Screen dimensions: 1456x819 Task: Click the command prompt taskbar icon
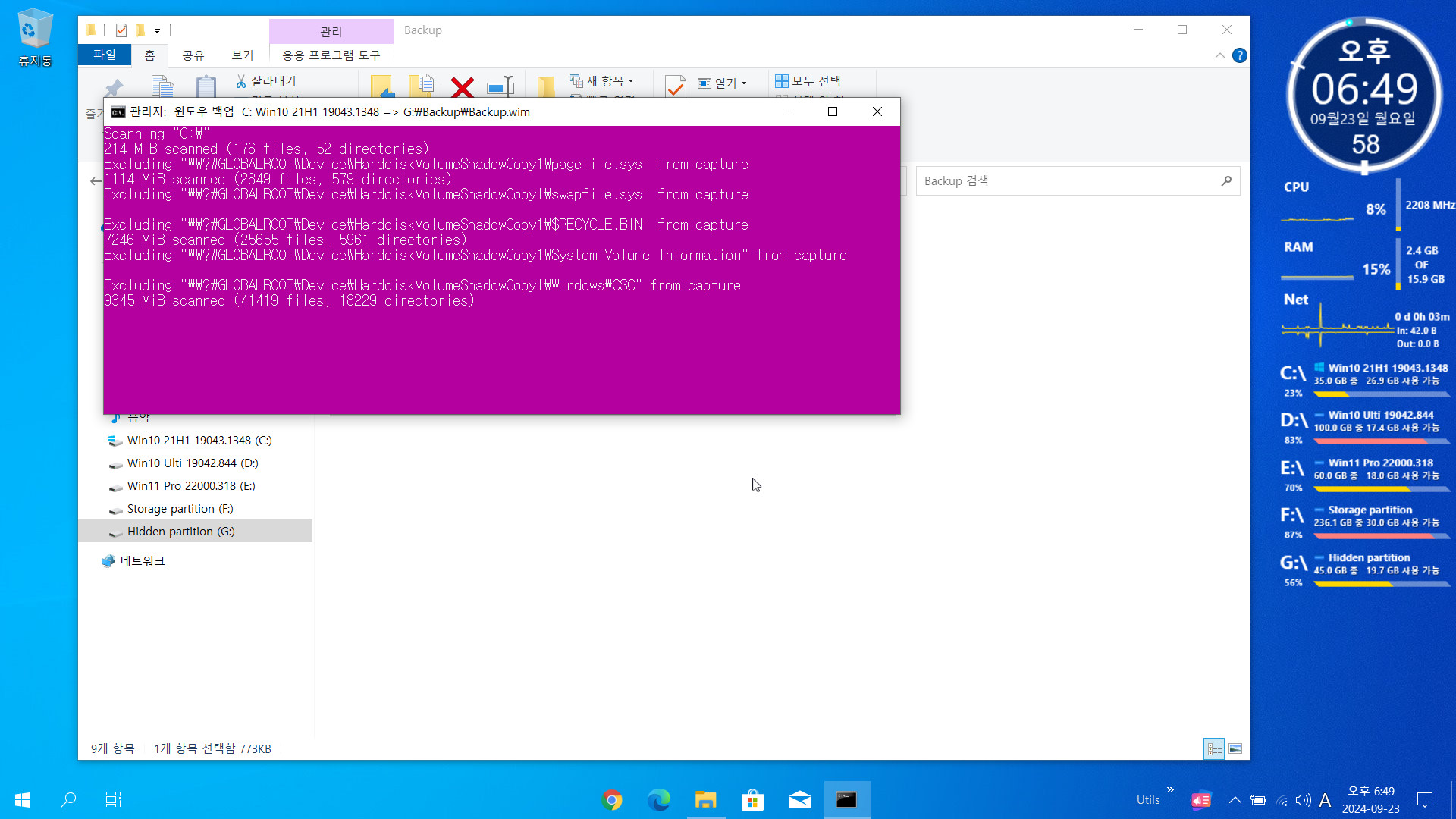(x=847, y=800)
